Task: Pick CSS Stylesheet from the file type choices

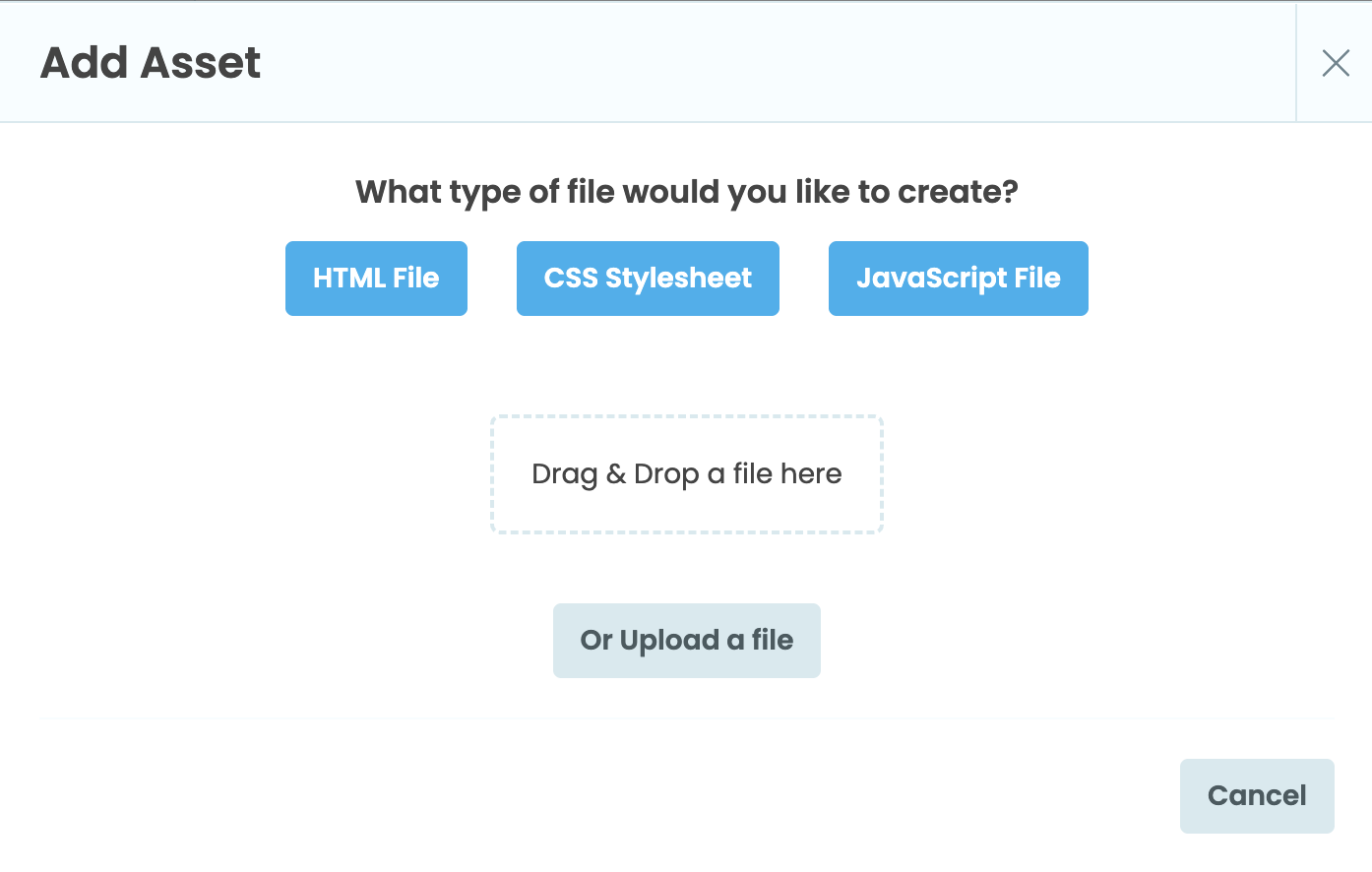Action: pyautogui.click(x=647, y=279)
